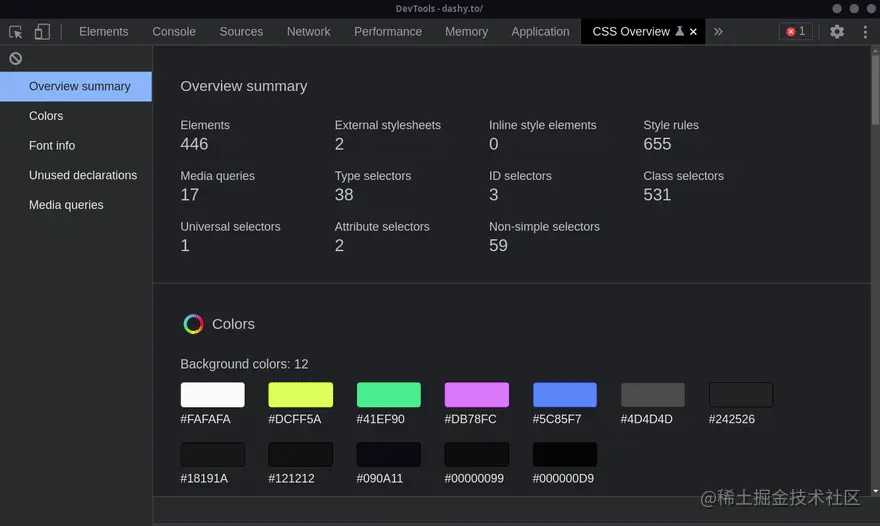
Task: Select the #00000099 swatch
Action: pos(477,454)
